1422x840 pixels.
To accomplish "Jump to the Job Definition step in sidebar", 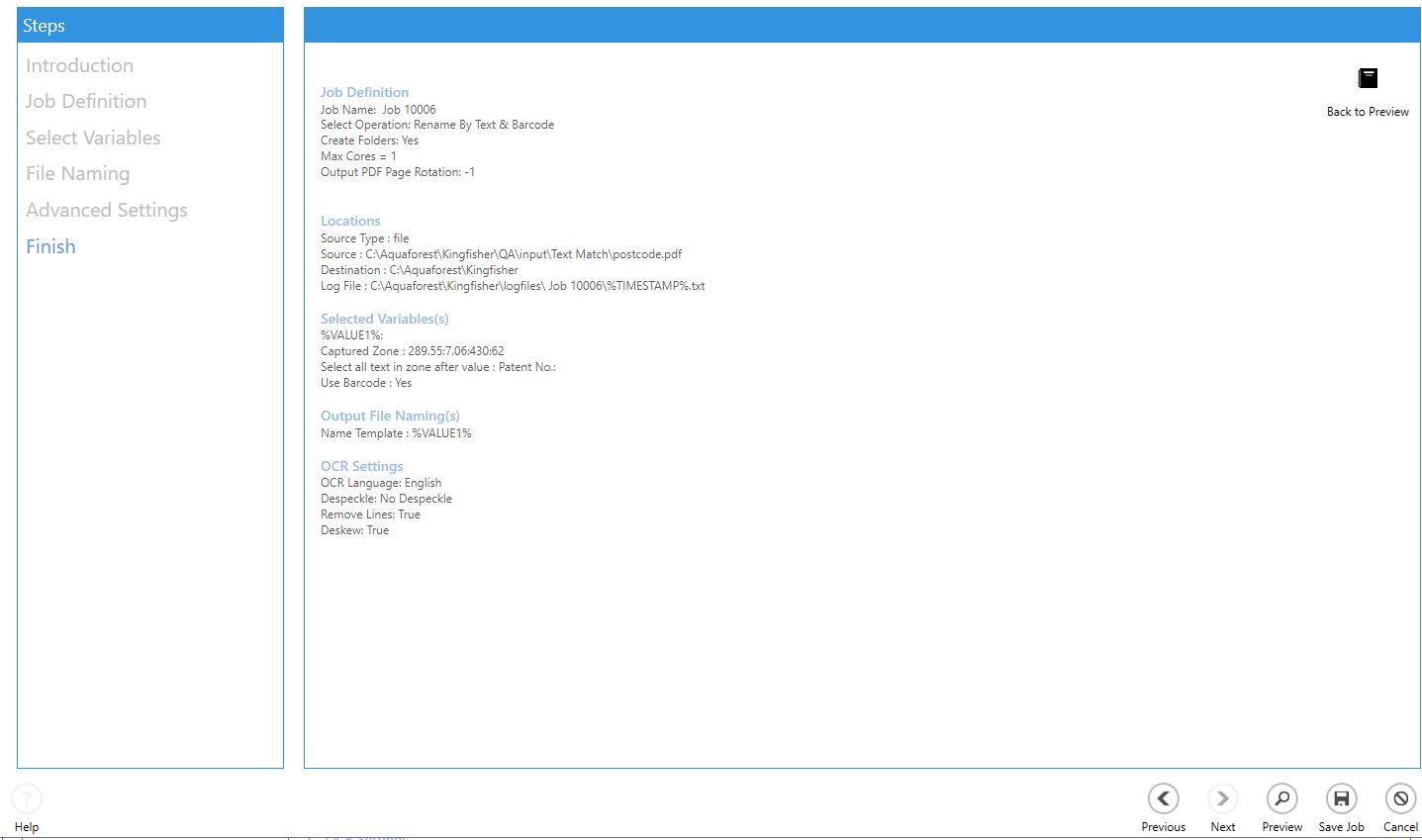I will [86, 101].
